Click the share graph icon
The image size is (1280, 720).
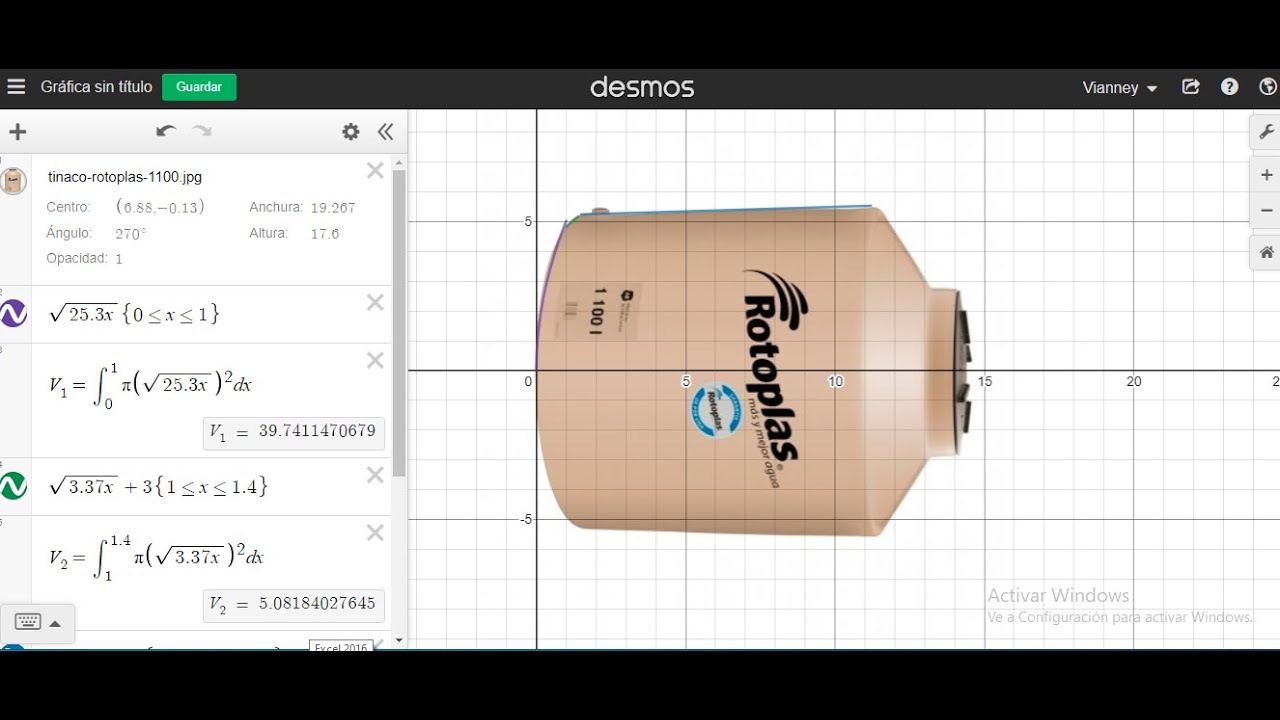tap(1190, 87)
